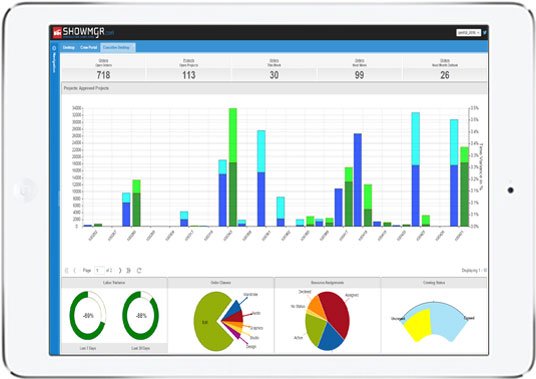Open the Open Orders 718 card
This screenshot has height=379, width=536.
click(x=103, y=68)
